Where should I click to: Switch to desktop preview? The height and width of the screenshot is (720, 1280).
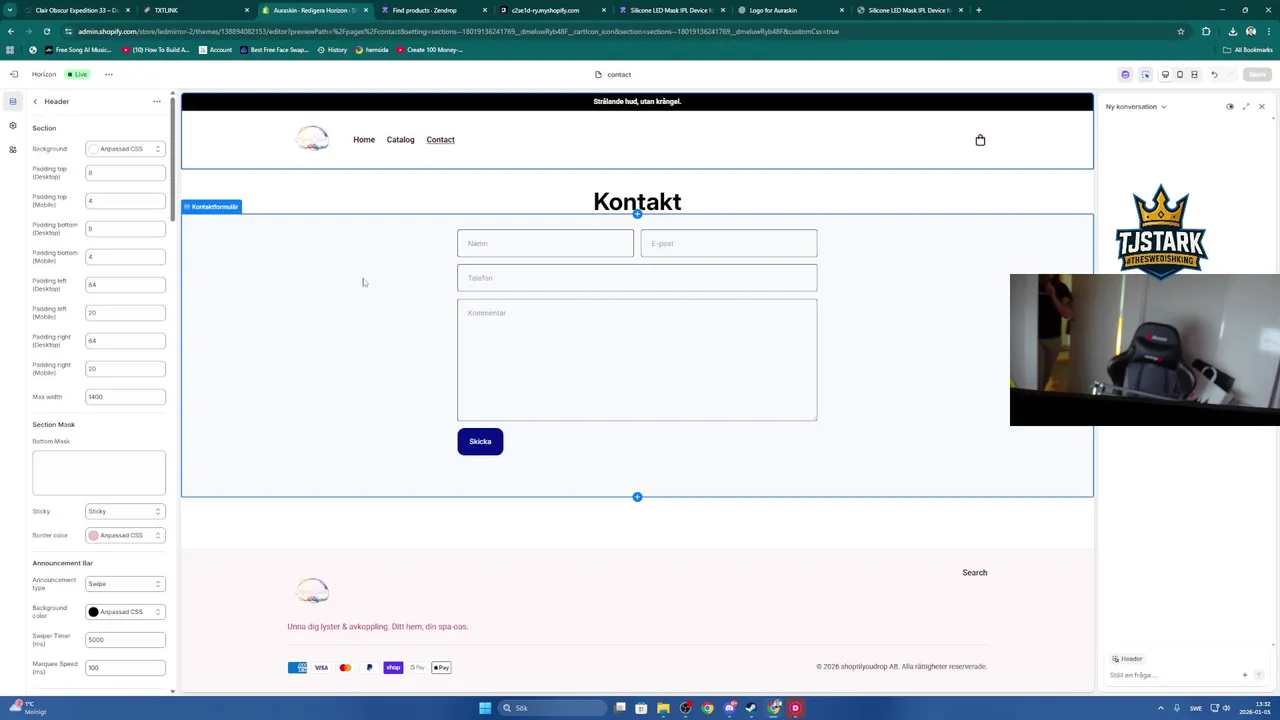[x=1165, y=74]
